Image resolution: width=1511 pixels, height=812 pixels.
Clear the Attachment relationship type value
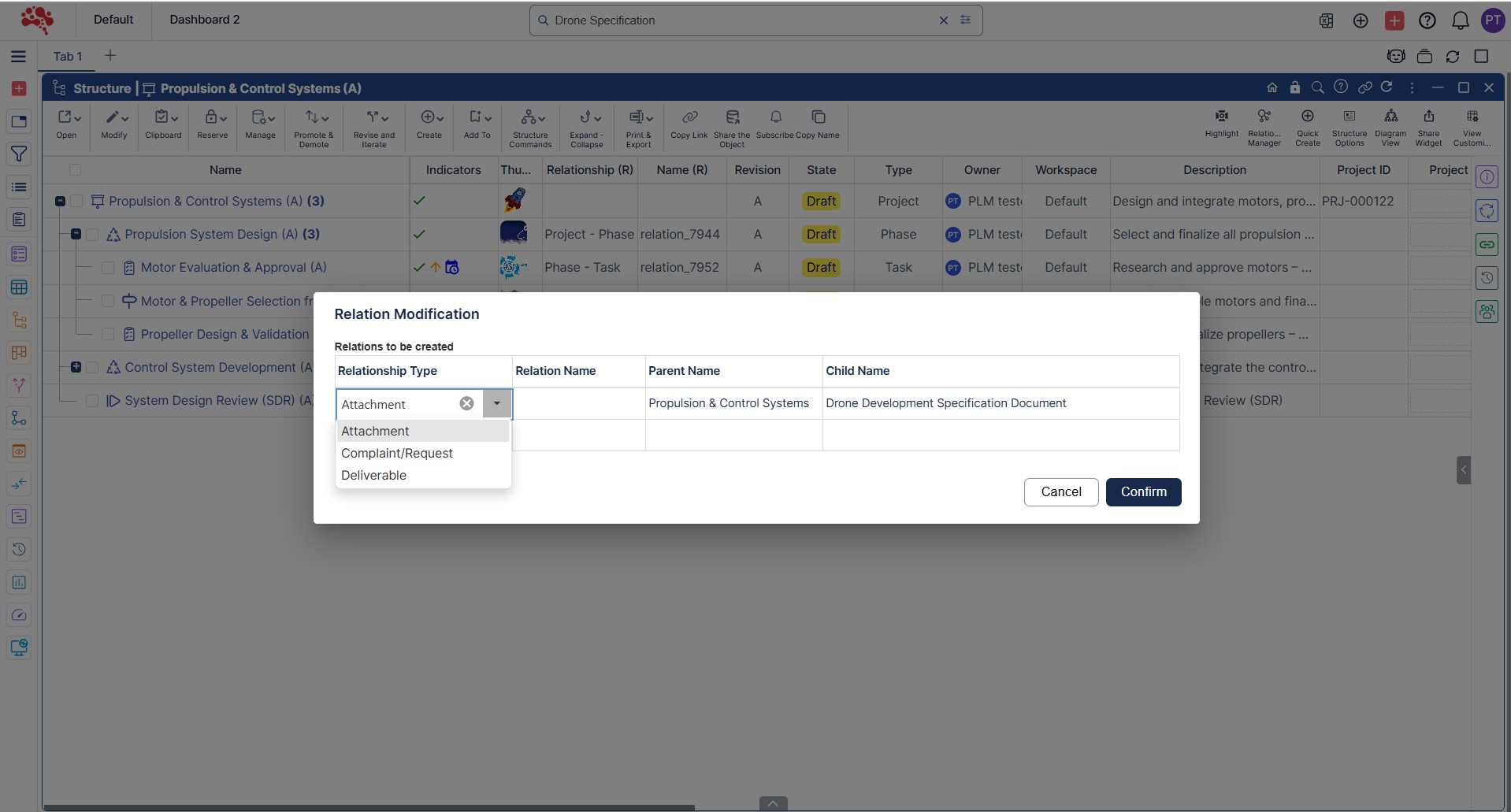466,403
